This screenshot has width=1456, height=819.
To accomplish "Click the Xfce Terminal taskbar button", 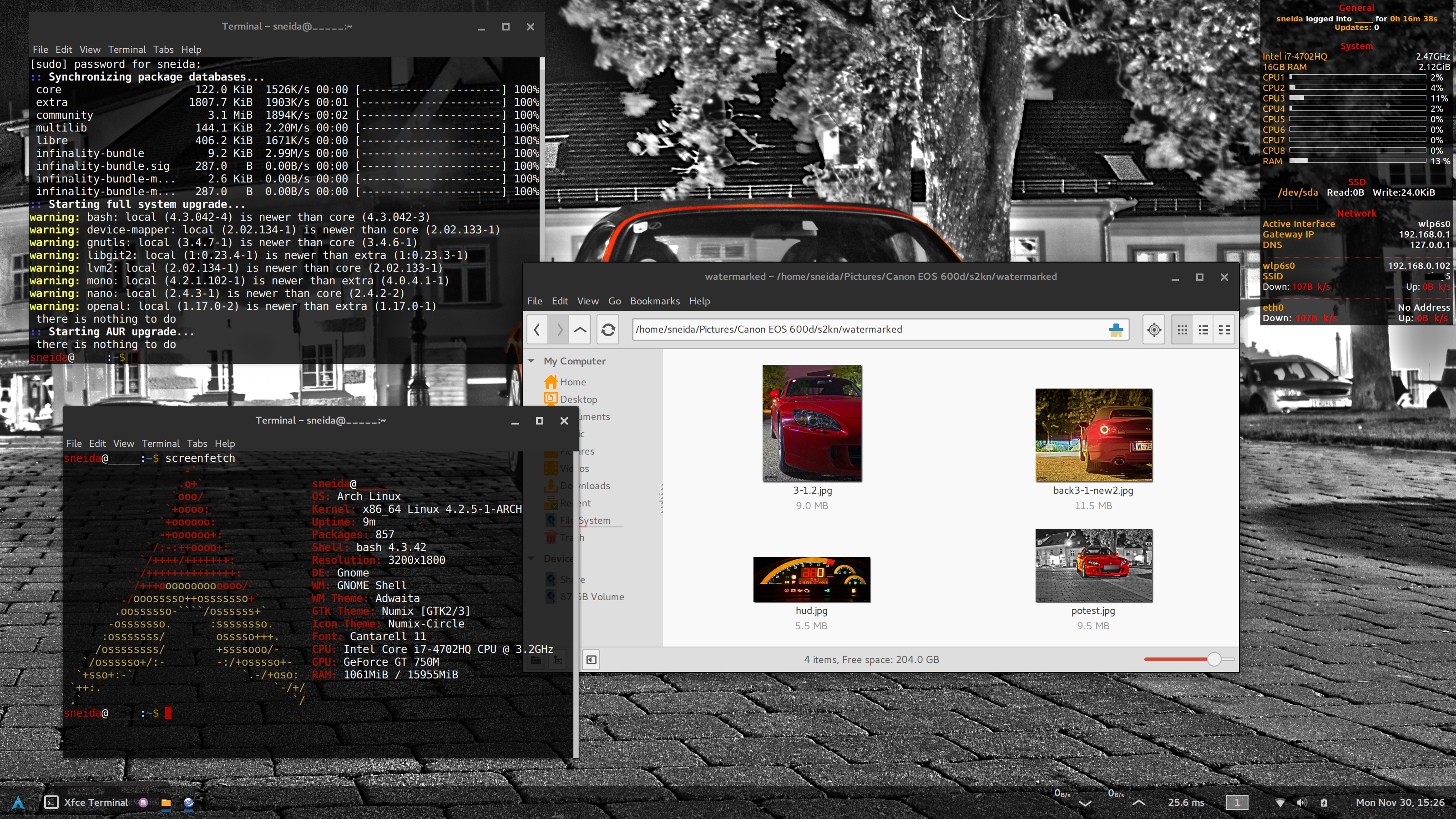I will click(86, 803).
